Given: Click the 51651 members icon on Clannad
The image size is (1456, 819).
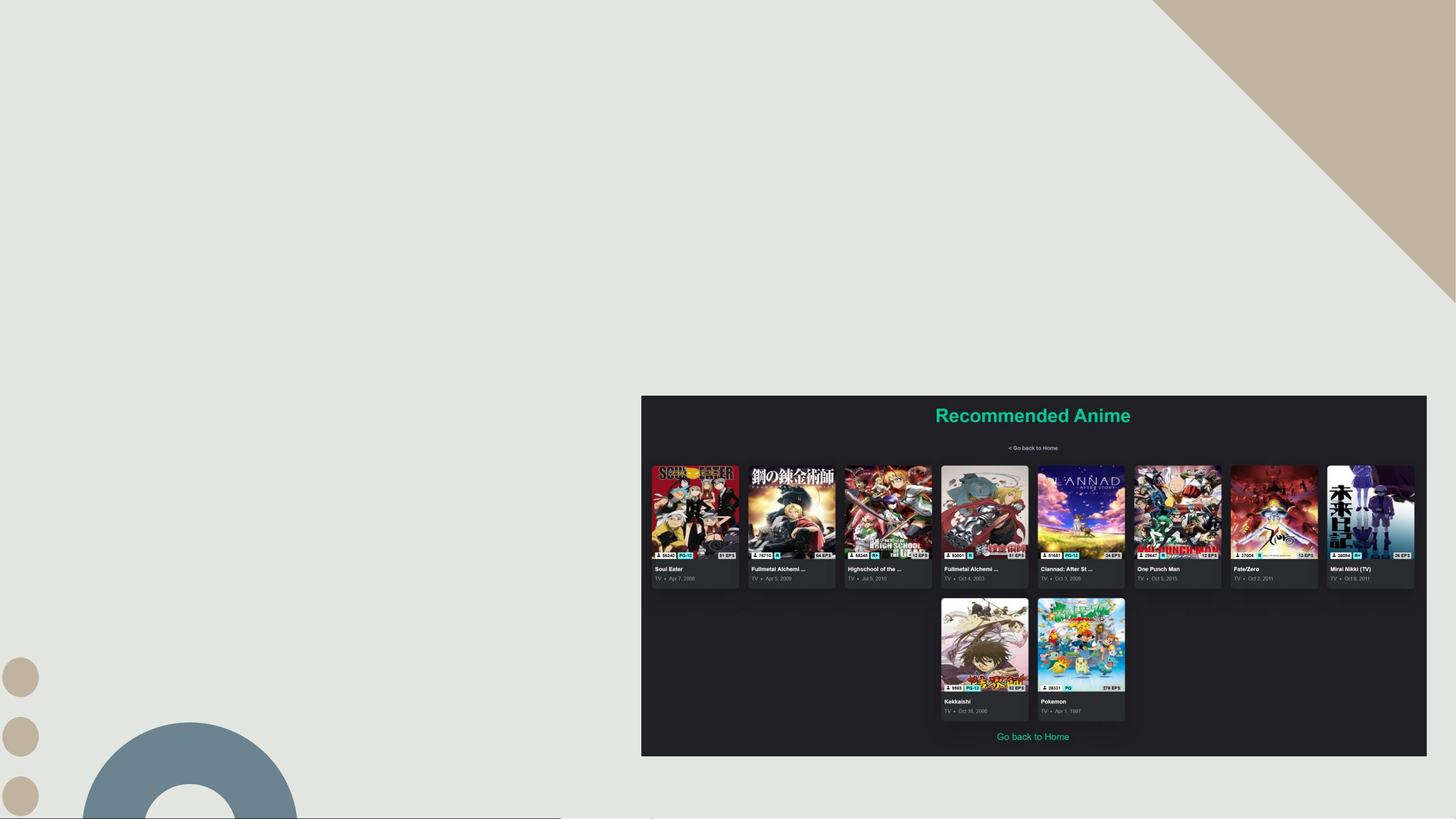Looking at the screenshot, I should pos(1044,556).
